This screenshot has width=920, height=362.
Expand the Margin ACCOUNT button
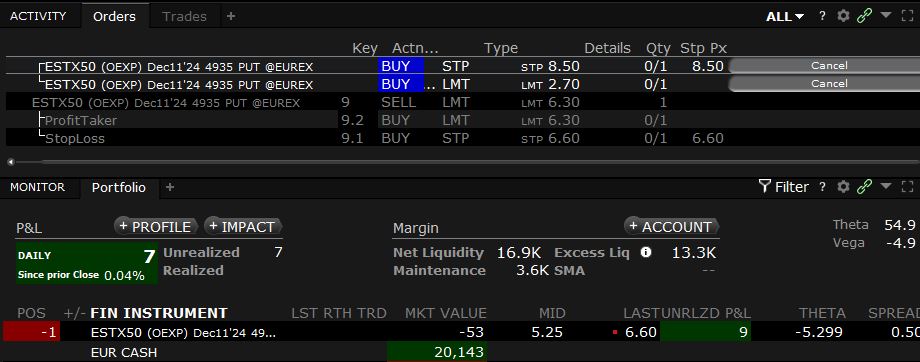[671, 226]
